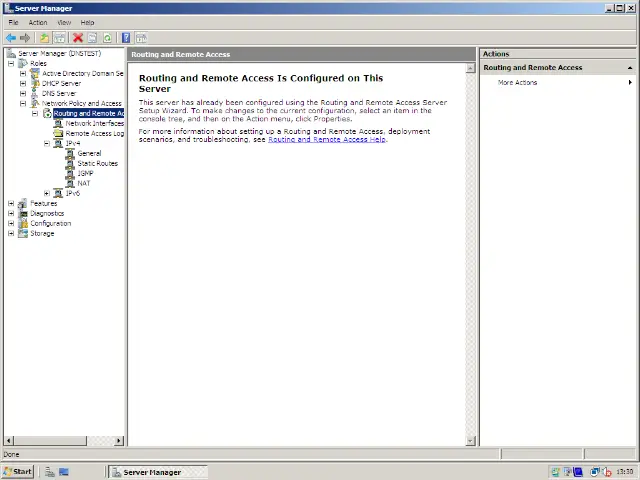Collapse the Roles tree node
640x480 pixels.
click(11, 63)
